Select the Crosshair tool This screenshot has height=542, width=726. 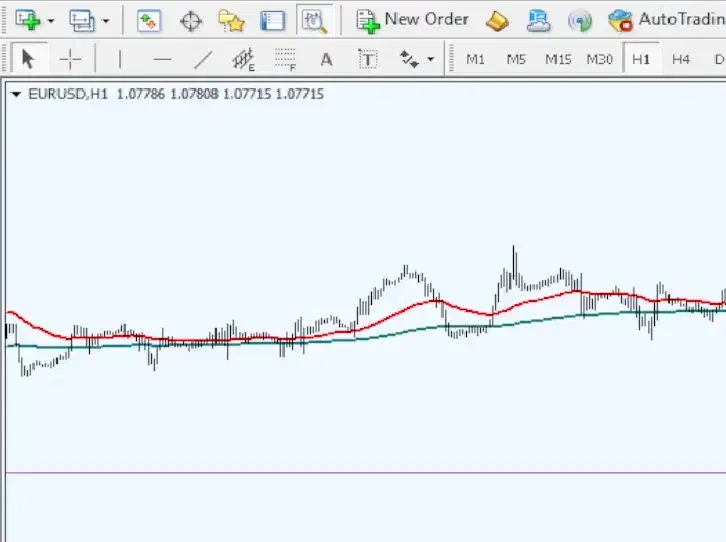coord(70,60)
